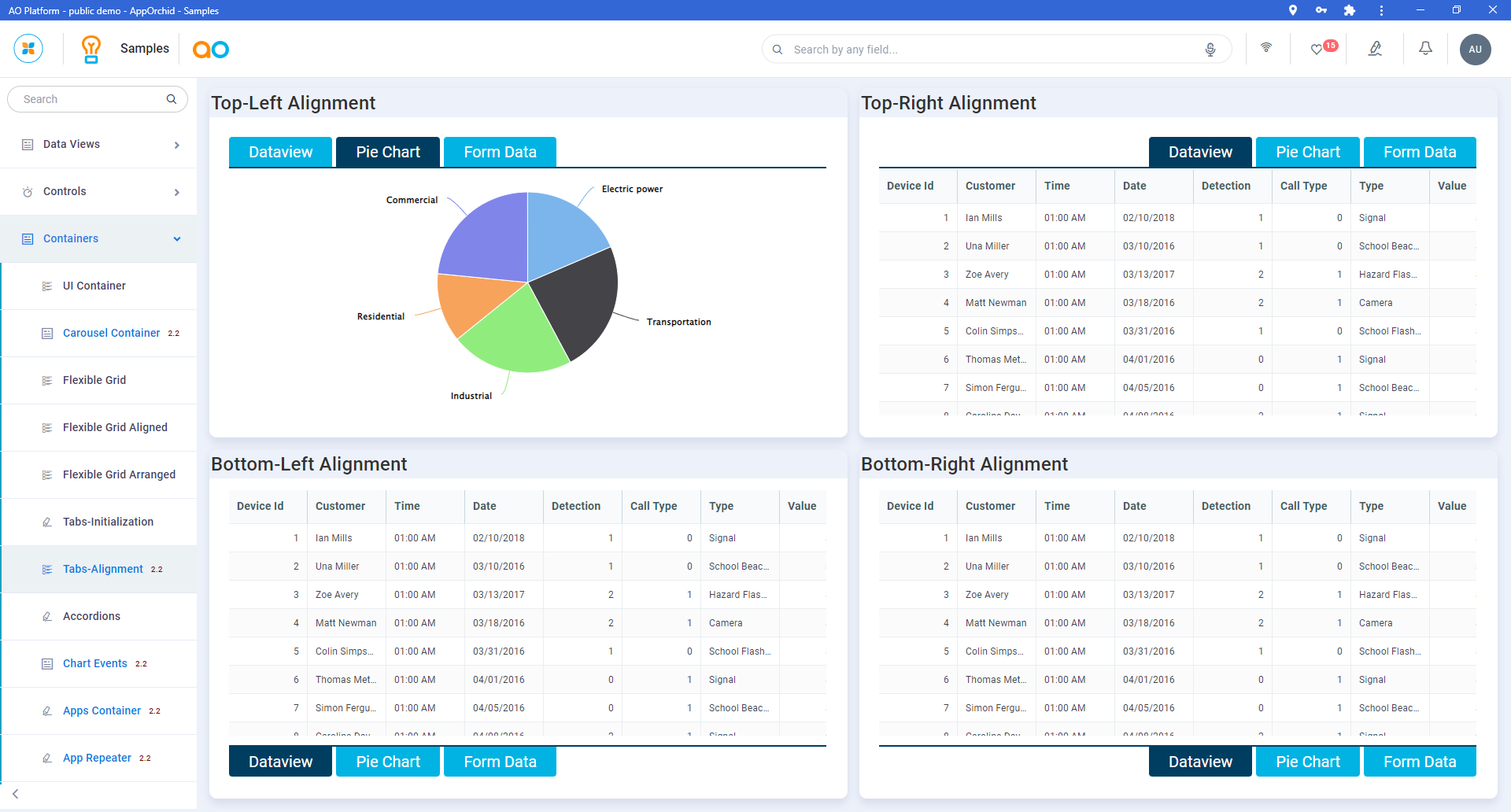Select Pie Chart tab in Bottom-Left panel
This screenshot has width=1511, height=812.
click(x=388, y=762)
